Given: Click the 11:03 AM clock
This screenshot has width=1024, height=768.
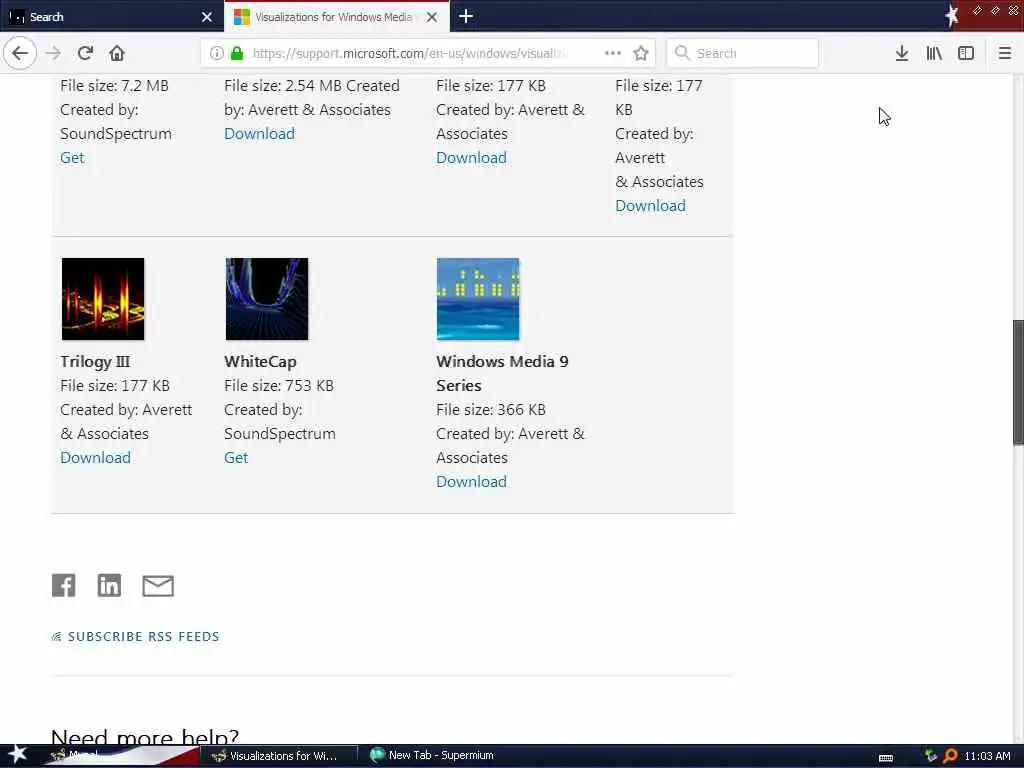Looking at the screenshot, I should tap(987, 756).
